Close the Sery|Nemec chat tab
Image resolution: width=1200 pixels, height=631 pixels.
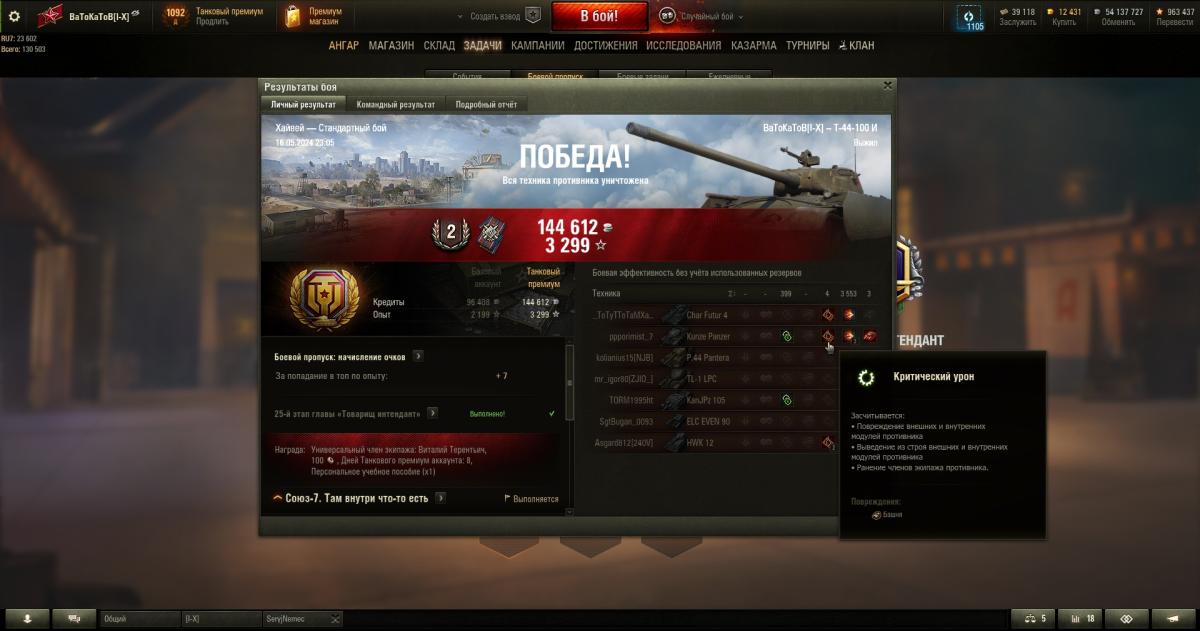[x=334, y=619]
